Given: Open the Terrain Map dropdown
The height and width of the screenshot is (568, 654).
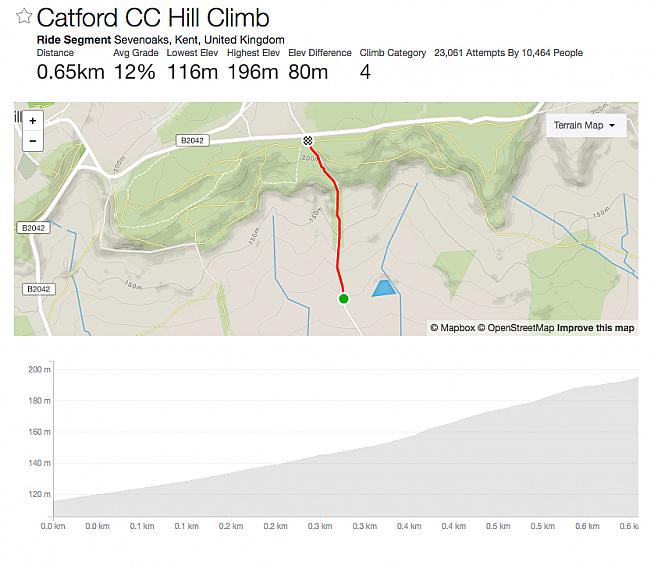Looking at the screenshot, I should pyautogui.click(x=584, y=125).
